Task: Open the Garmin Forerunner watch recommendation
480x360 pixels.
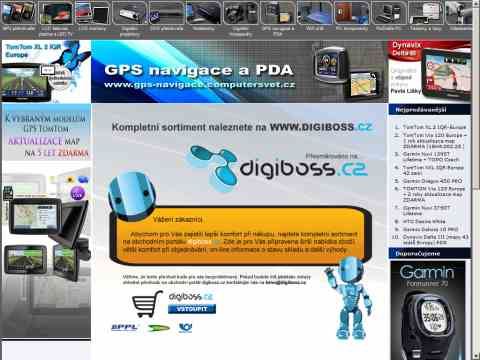Action: pyautogui.click(x=427, y=310)
